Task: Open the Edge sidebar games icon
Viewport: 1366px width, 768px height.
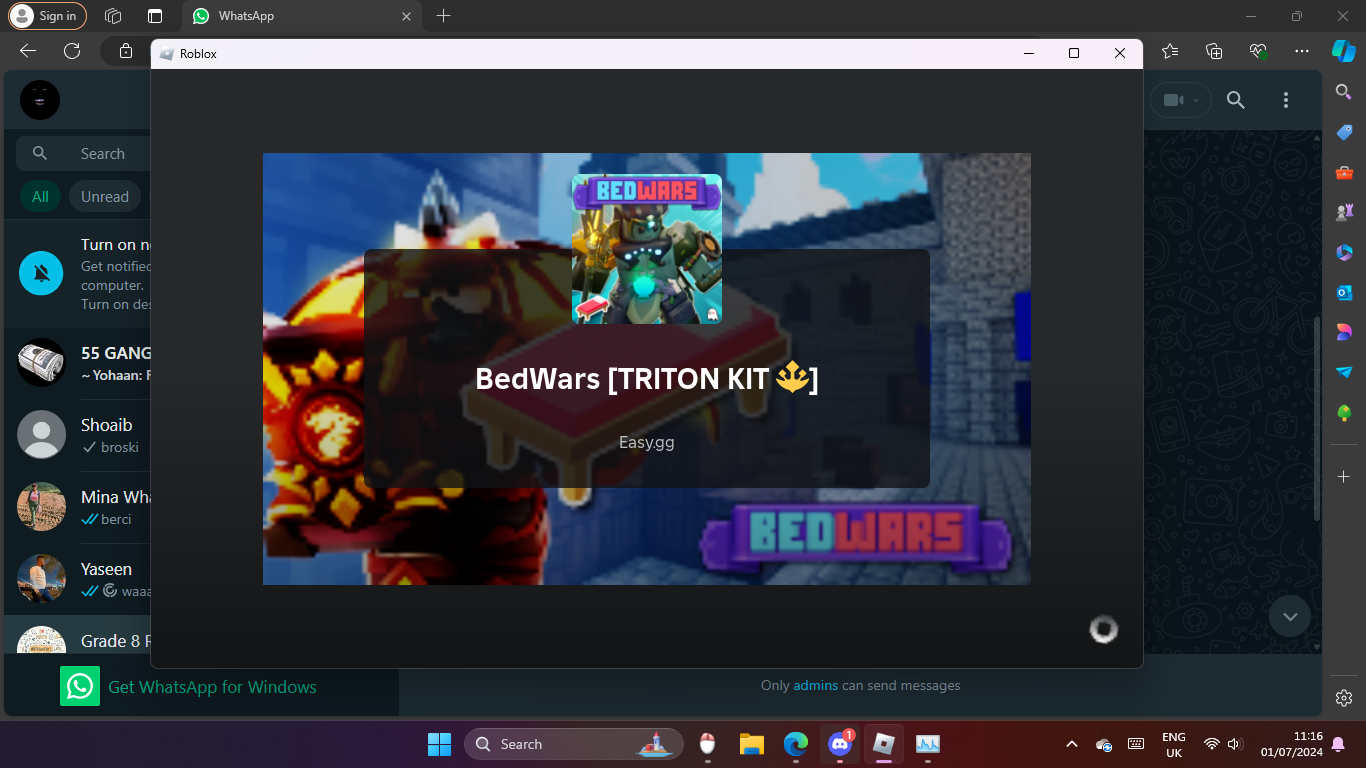Action: [1344, 212]
